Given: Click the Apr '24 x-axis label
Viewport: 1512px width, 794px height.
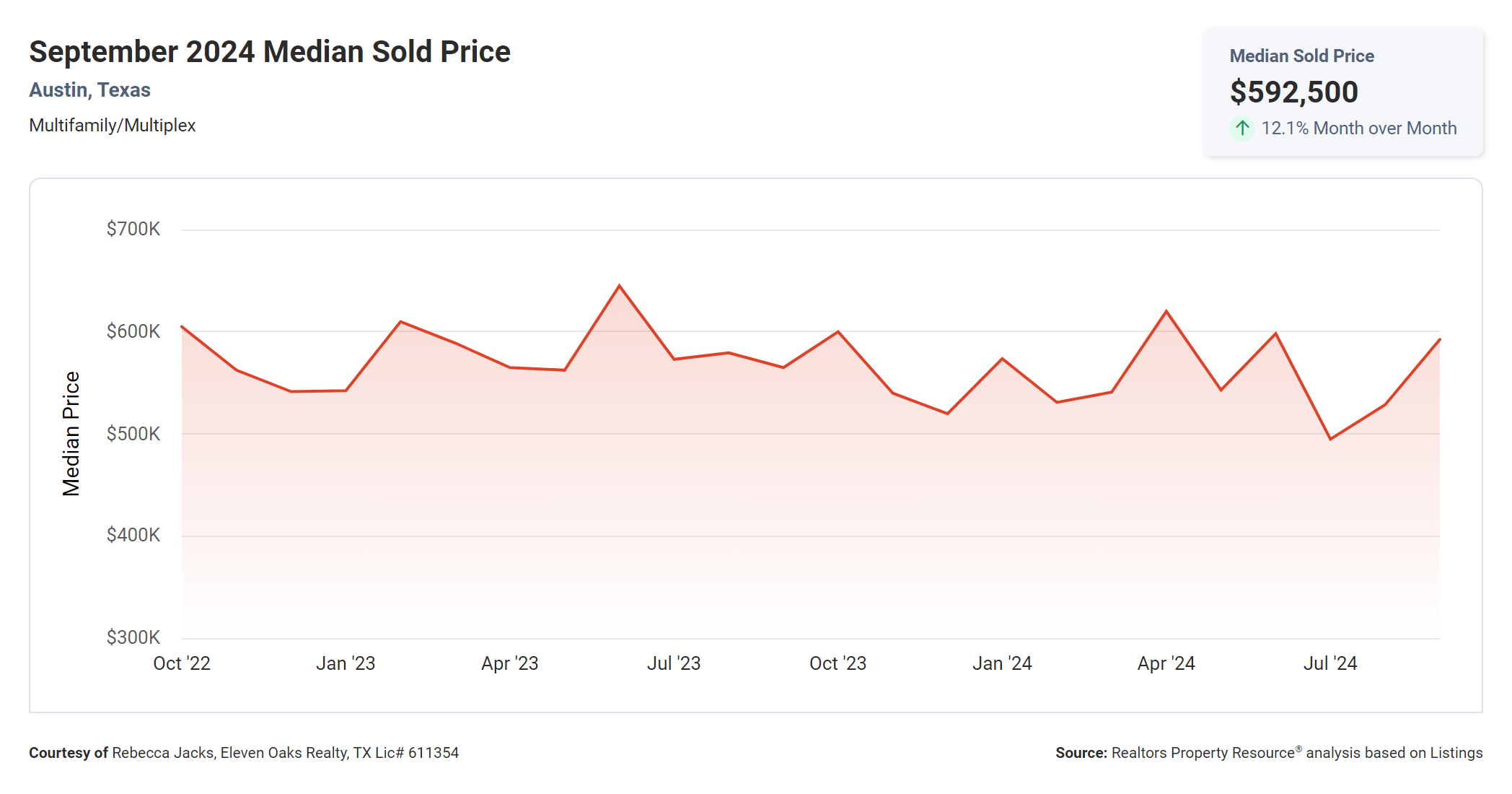Looking at the screenshot, I should pos(1166,663).
